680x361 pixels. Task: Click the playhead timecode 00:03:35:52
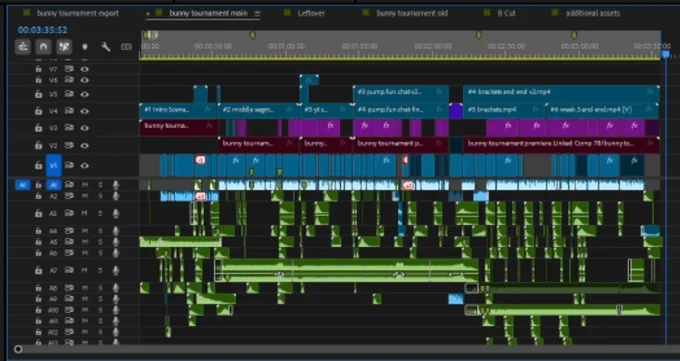click(42, 30)
